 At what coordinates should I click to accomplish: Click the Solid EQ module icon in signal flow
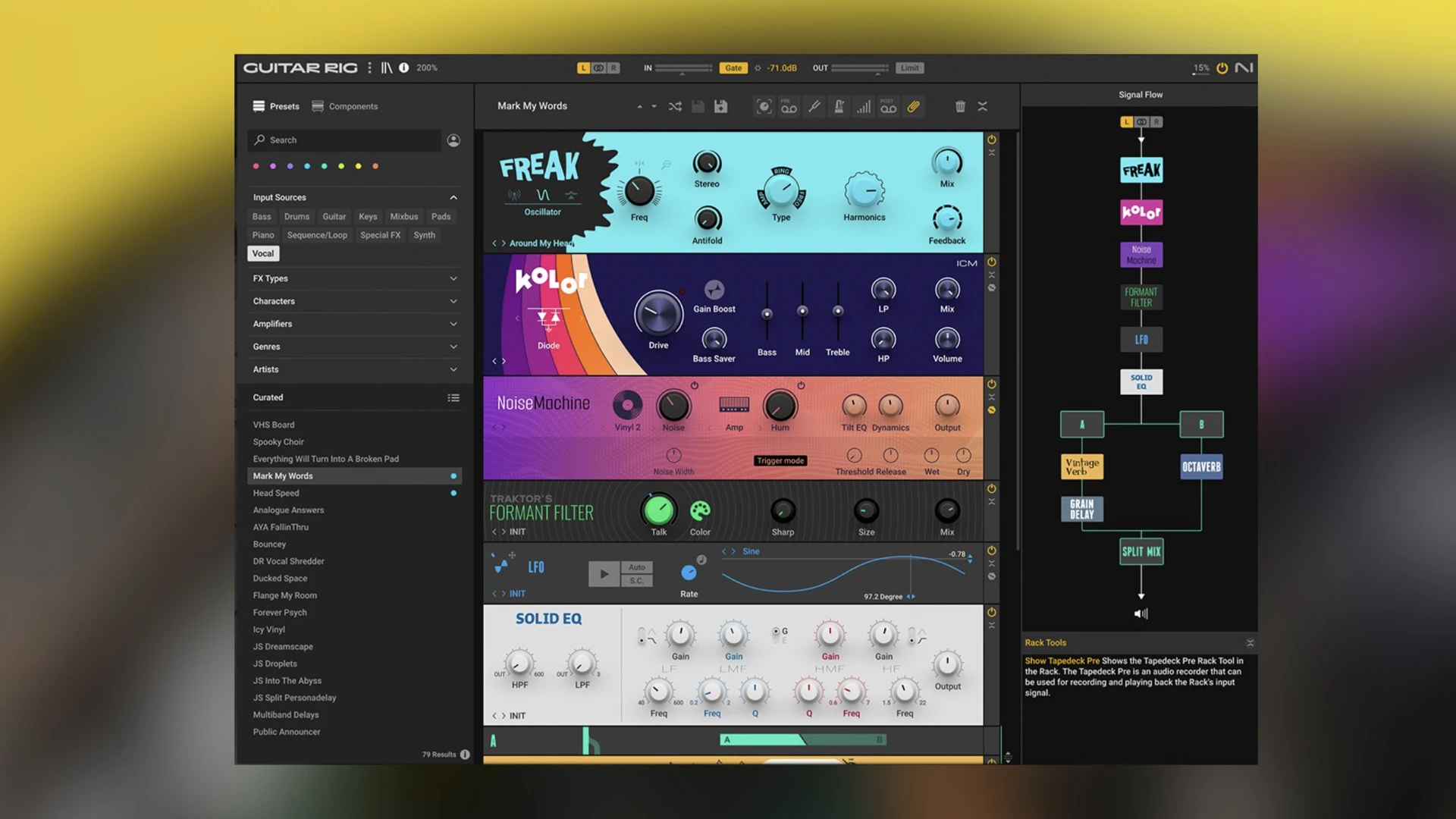1140,382
